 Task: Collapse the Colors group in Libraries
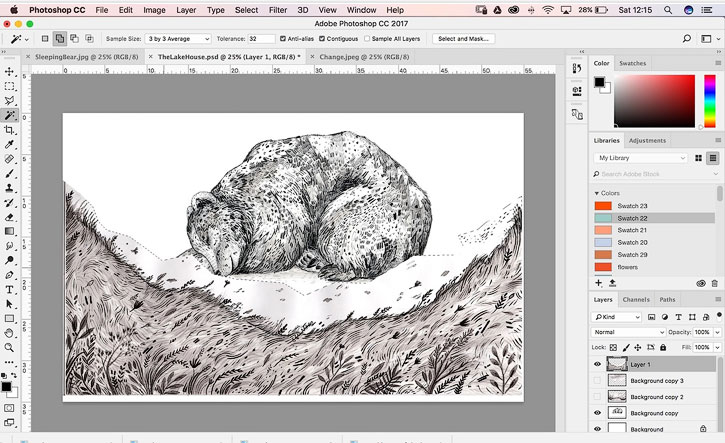pyautogui.click(x=596, y=193)
